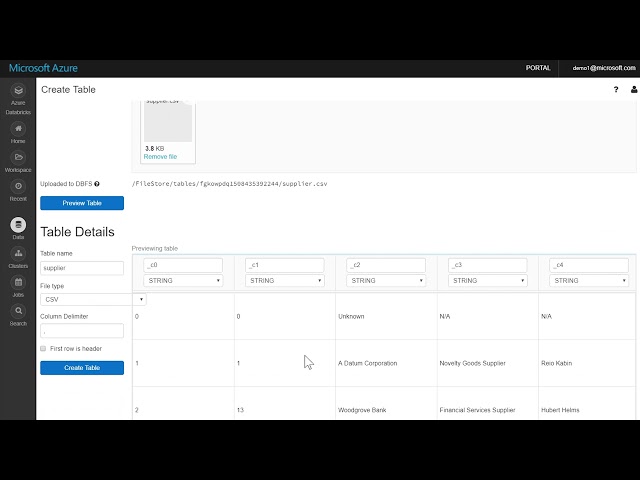Image resolution: width=640 pixels, height=480 pixels.
Task: Click the 'Previewing table' label
Action: pyautogui.click(x=155, y=249)
